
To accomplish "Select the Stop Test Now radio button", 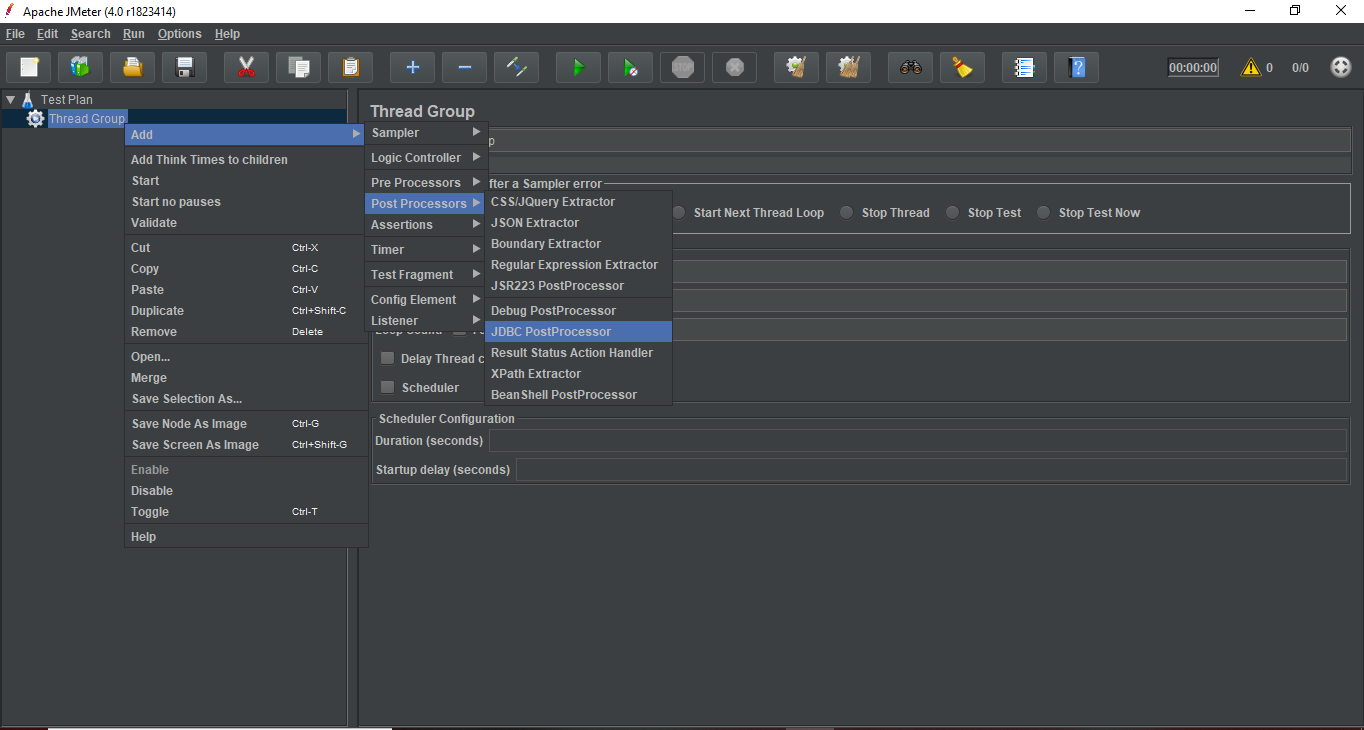I will (1044, 213).
